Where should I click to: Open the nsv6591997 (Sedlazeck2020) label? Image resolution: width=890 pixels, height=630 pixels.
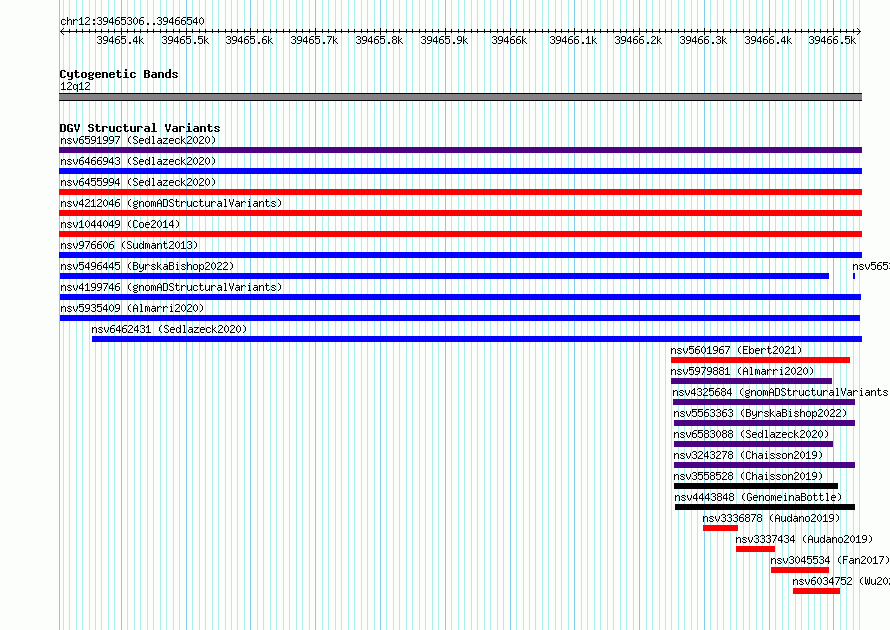(138, 140)
